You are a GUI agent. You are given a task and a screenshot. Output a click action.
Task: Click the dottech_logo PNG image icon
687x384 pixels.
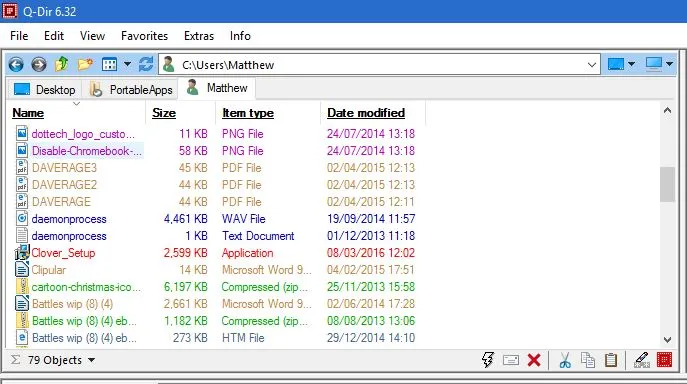(x=22, y=133)
